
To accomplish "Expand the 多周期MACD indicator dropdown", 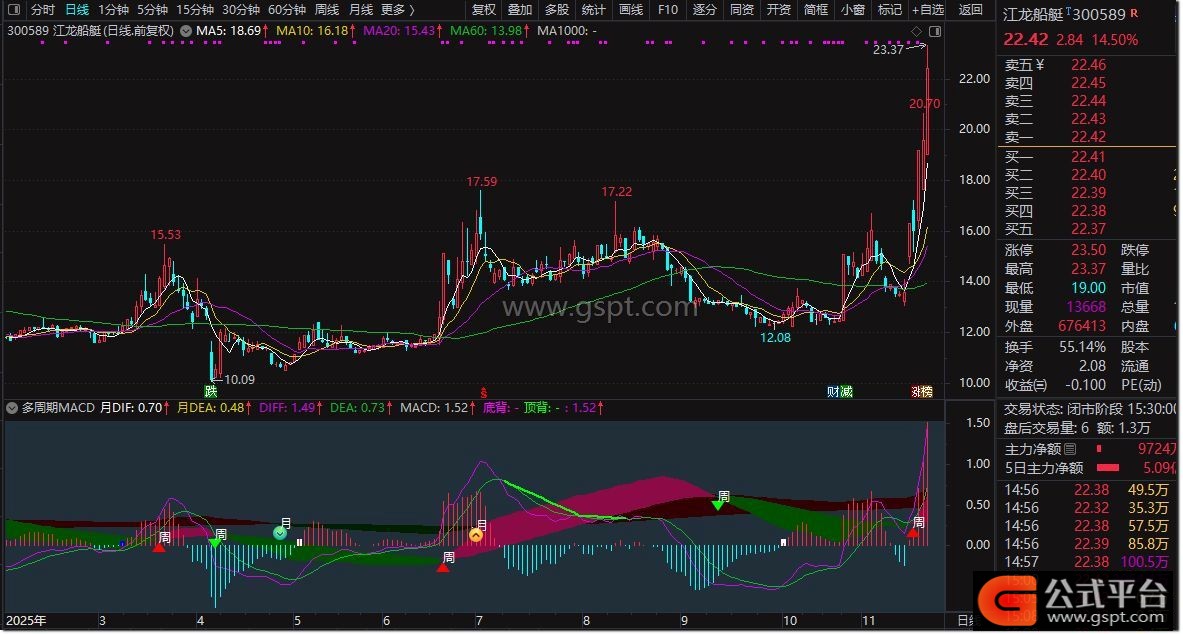I will 11,408.
